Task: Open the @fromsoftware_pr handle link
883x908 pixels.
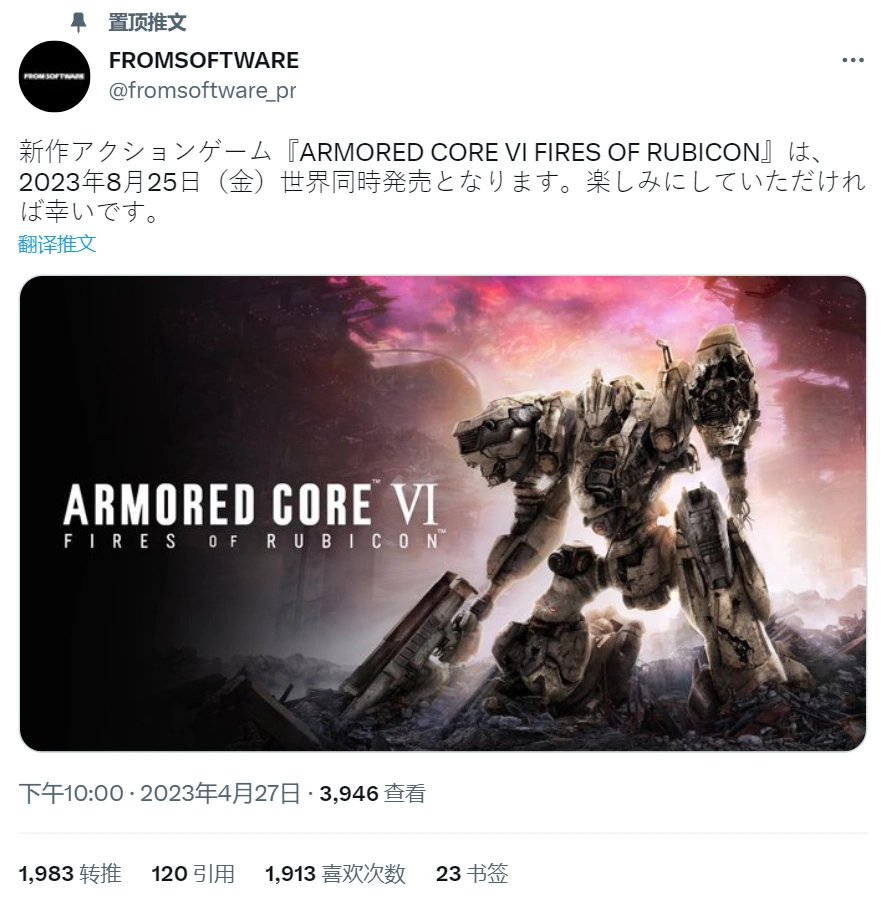Action: click(x=203, y=90)
